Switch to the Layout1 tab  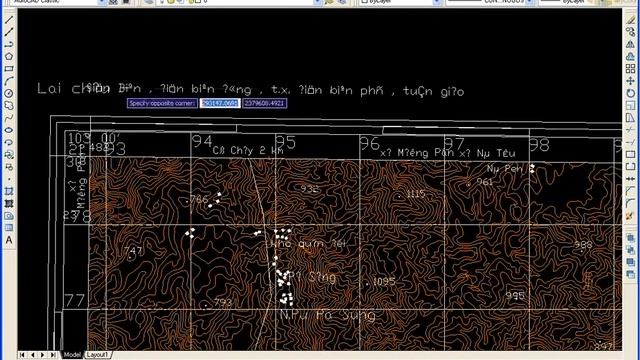[98, 355]
